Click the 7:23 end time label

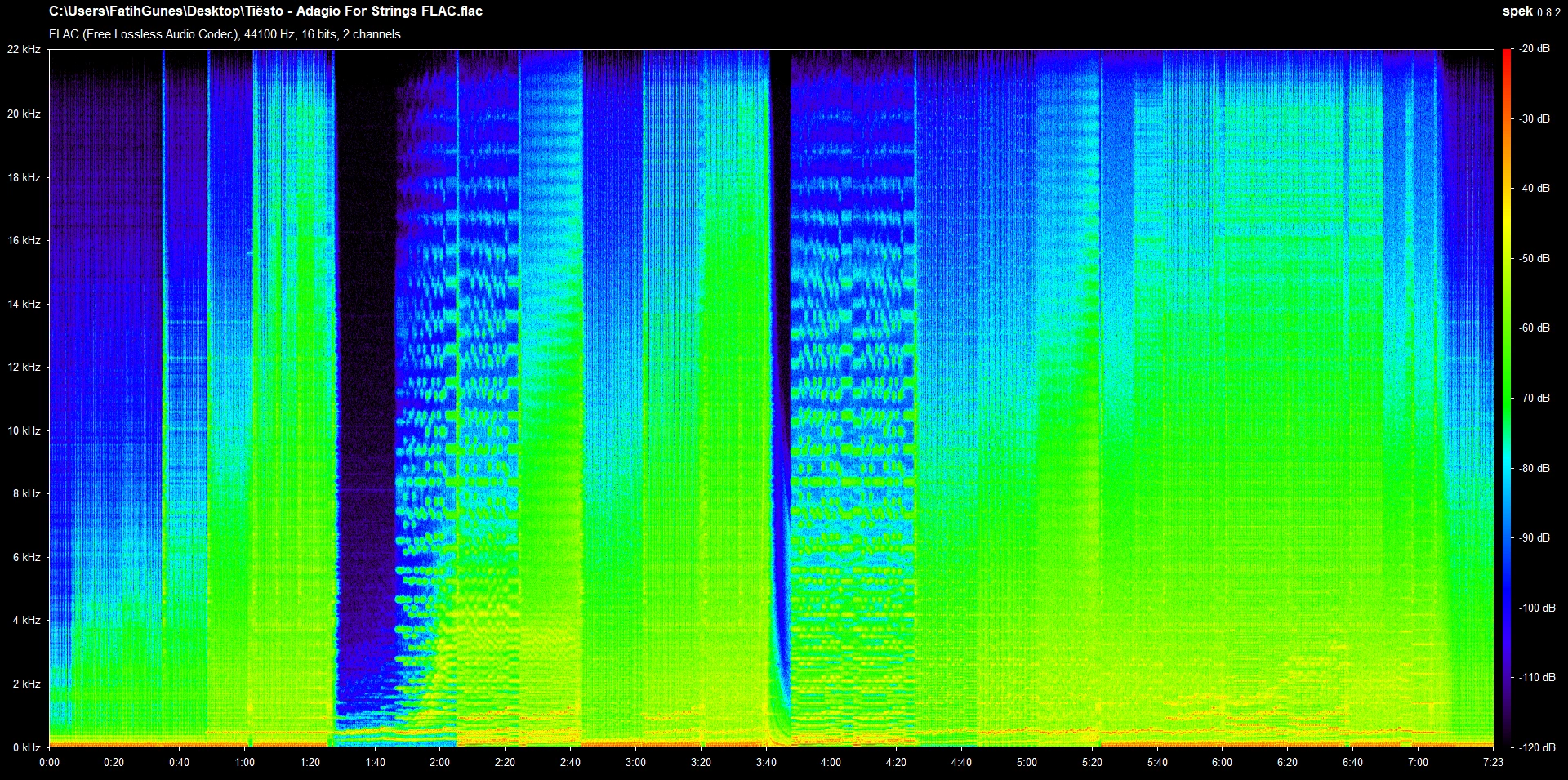[x=1493, y=763]
